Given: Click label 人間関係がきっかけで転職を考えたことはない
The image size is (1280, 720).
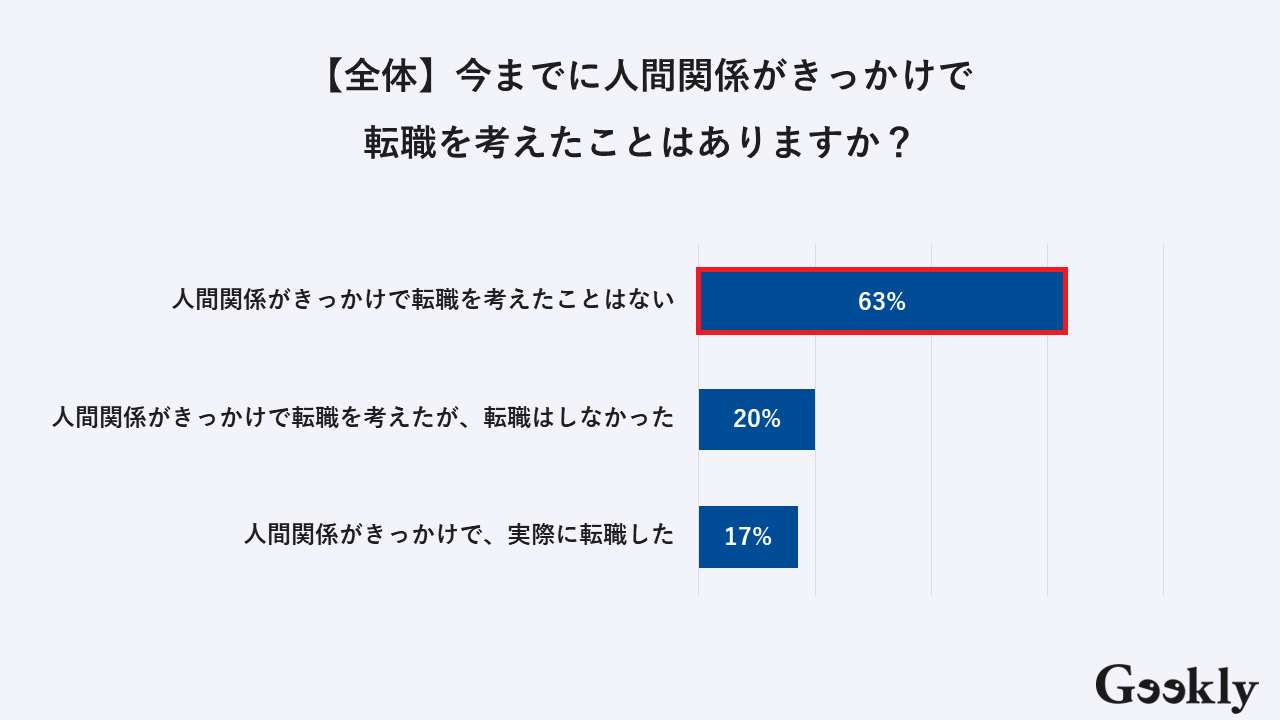Looking at the screenshot, I should (424, 300).
